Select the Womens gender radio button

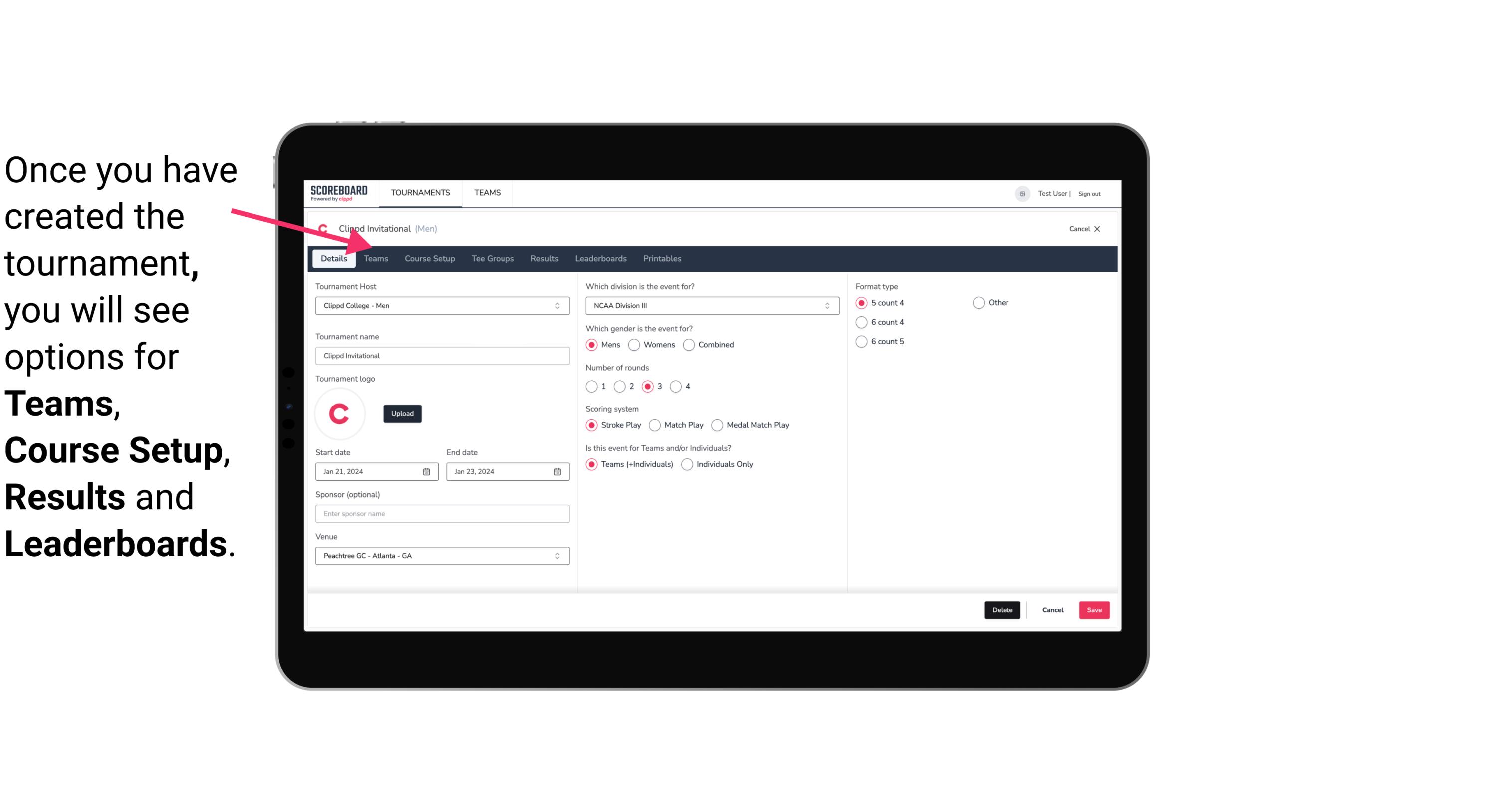pyautogui.click(x=634, y=344)
